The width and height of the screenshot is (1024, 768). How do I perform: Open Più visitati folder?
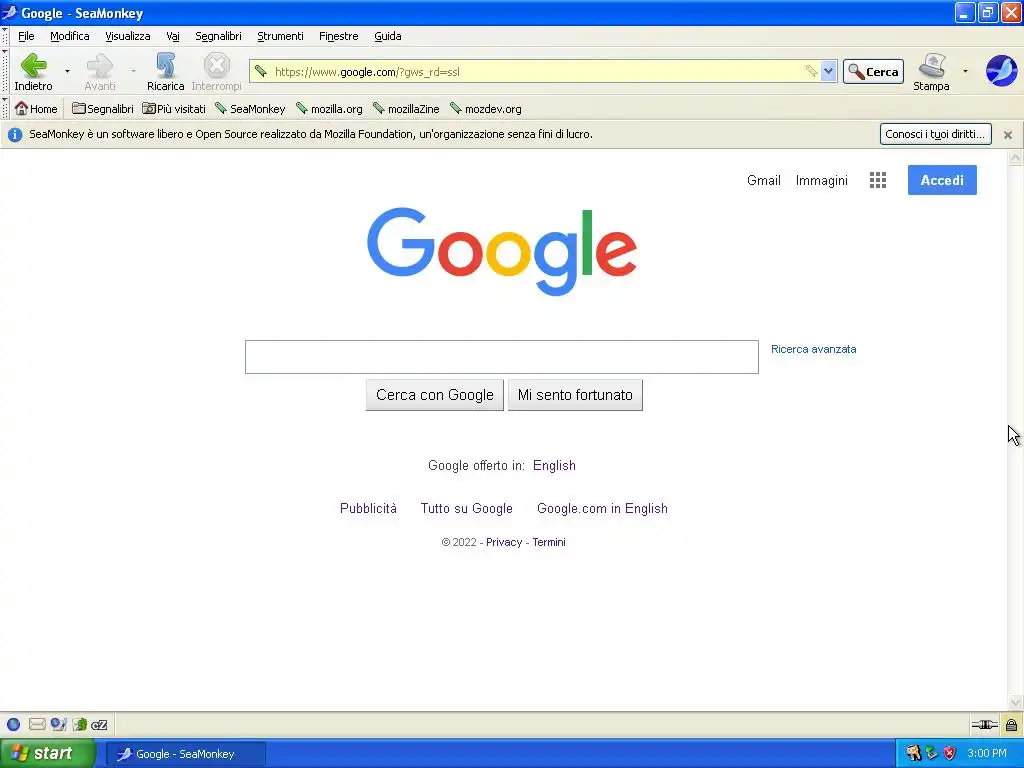click(x=174, y=108)
